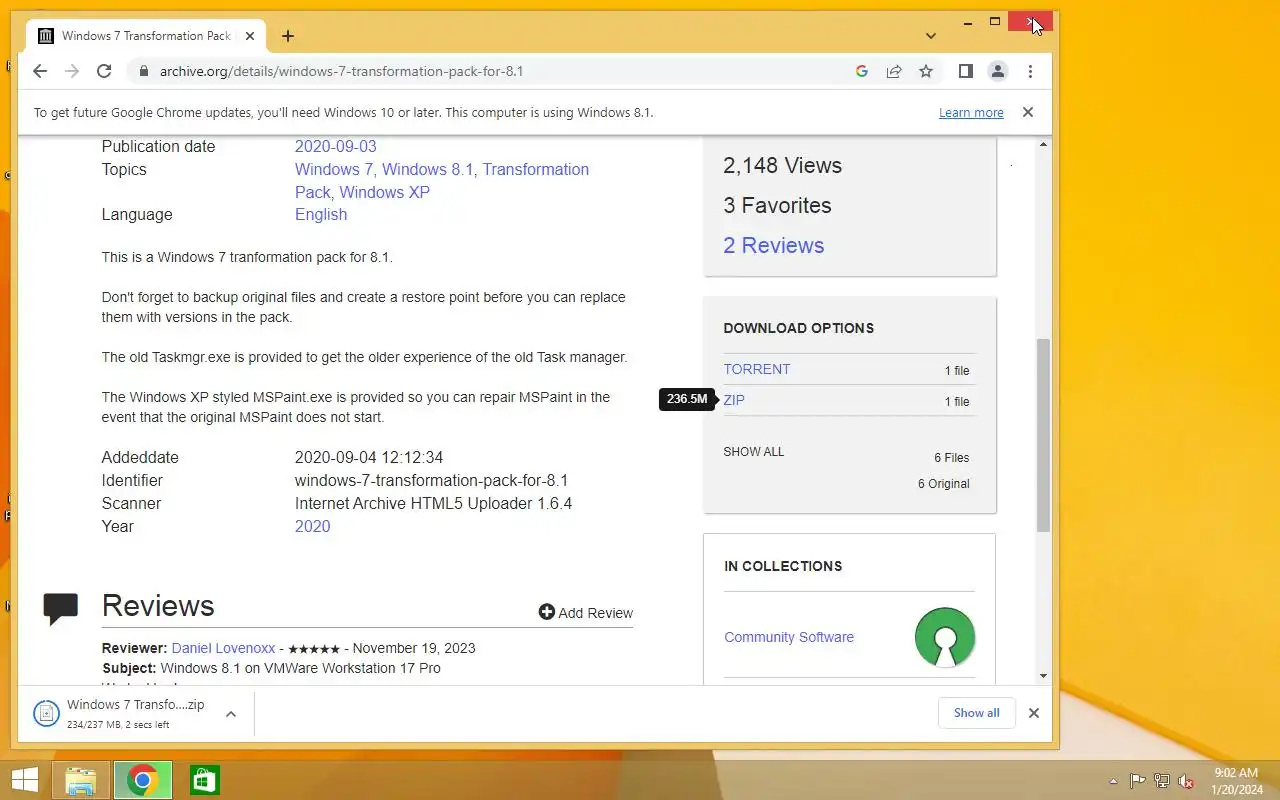
Task: Open the taskbar clock 9:02 AM
Action: pyautogui.click(x=1235, y=781)
